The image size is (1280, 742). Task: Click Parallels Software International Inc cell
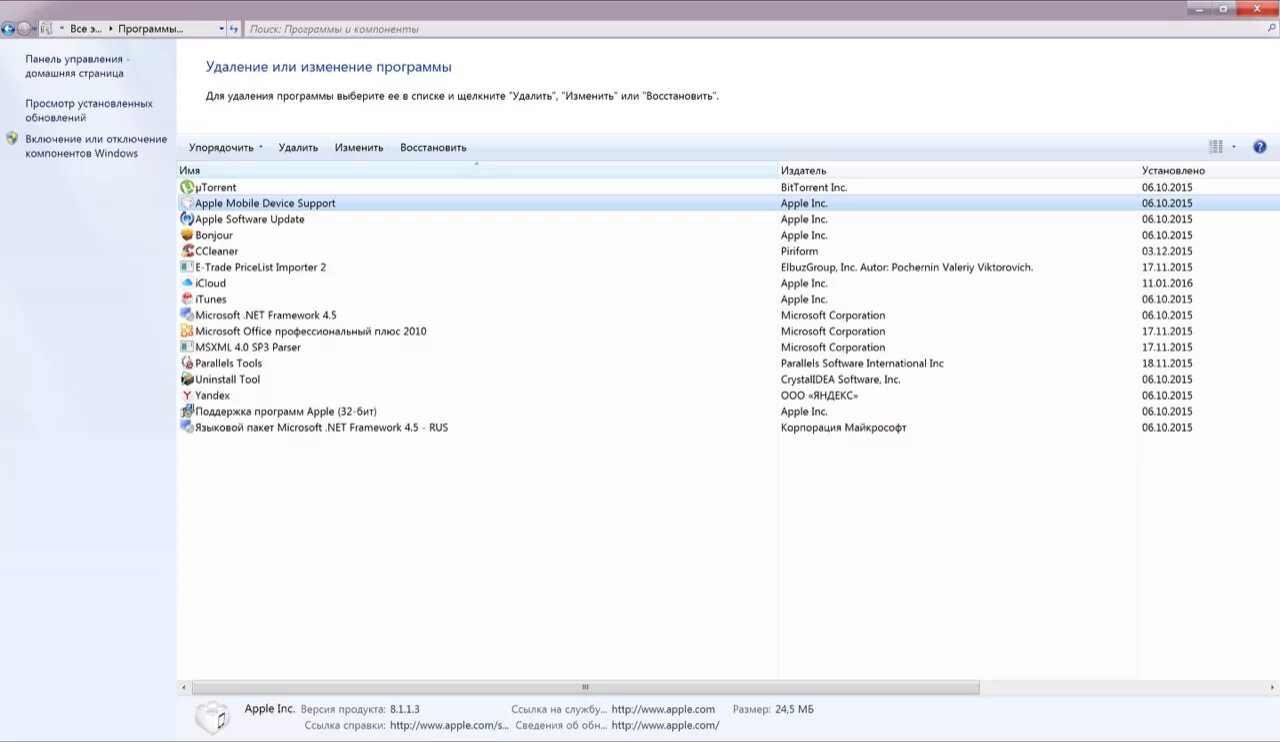coord(862,363)
